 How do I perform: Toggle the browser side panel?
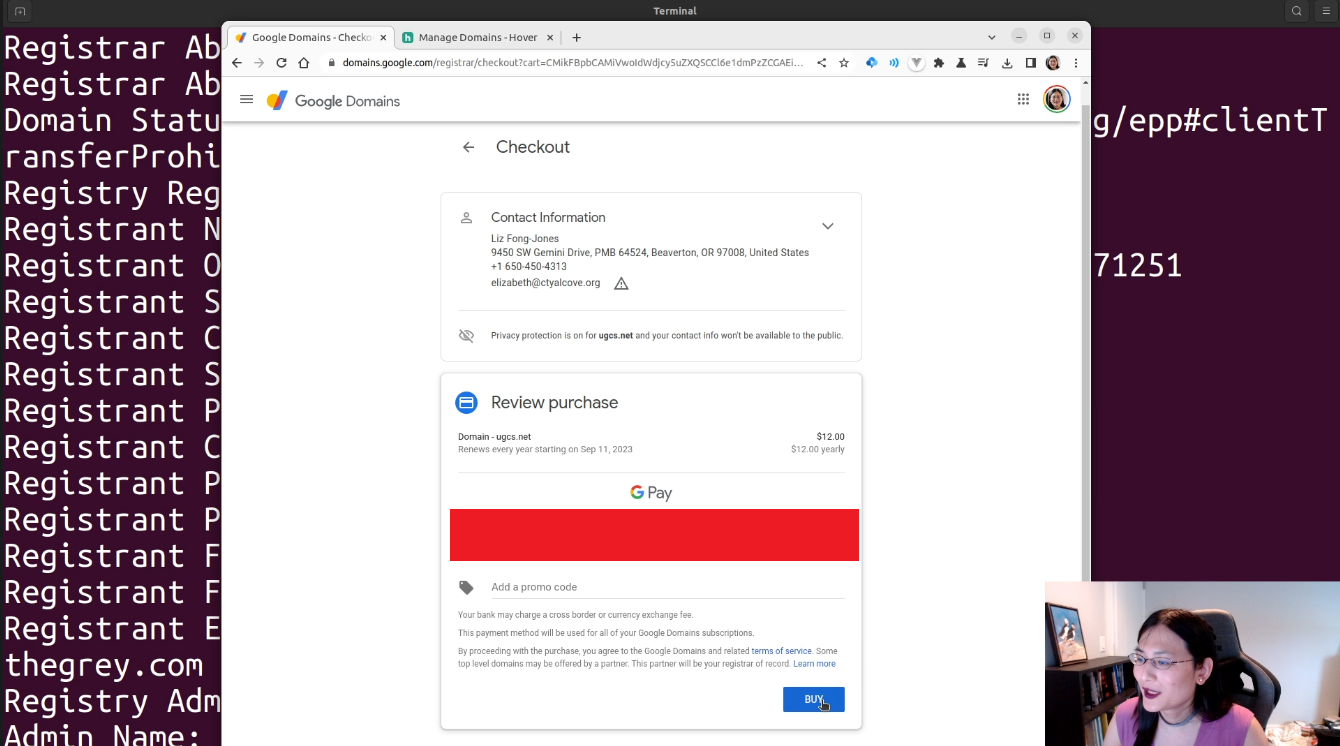(1030, 62)
